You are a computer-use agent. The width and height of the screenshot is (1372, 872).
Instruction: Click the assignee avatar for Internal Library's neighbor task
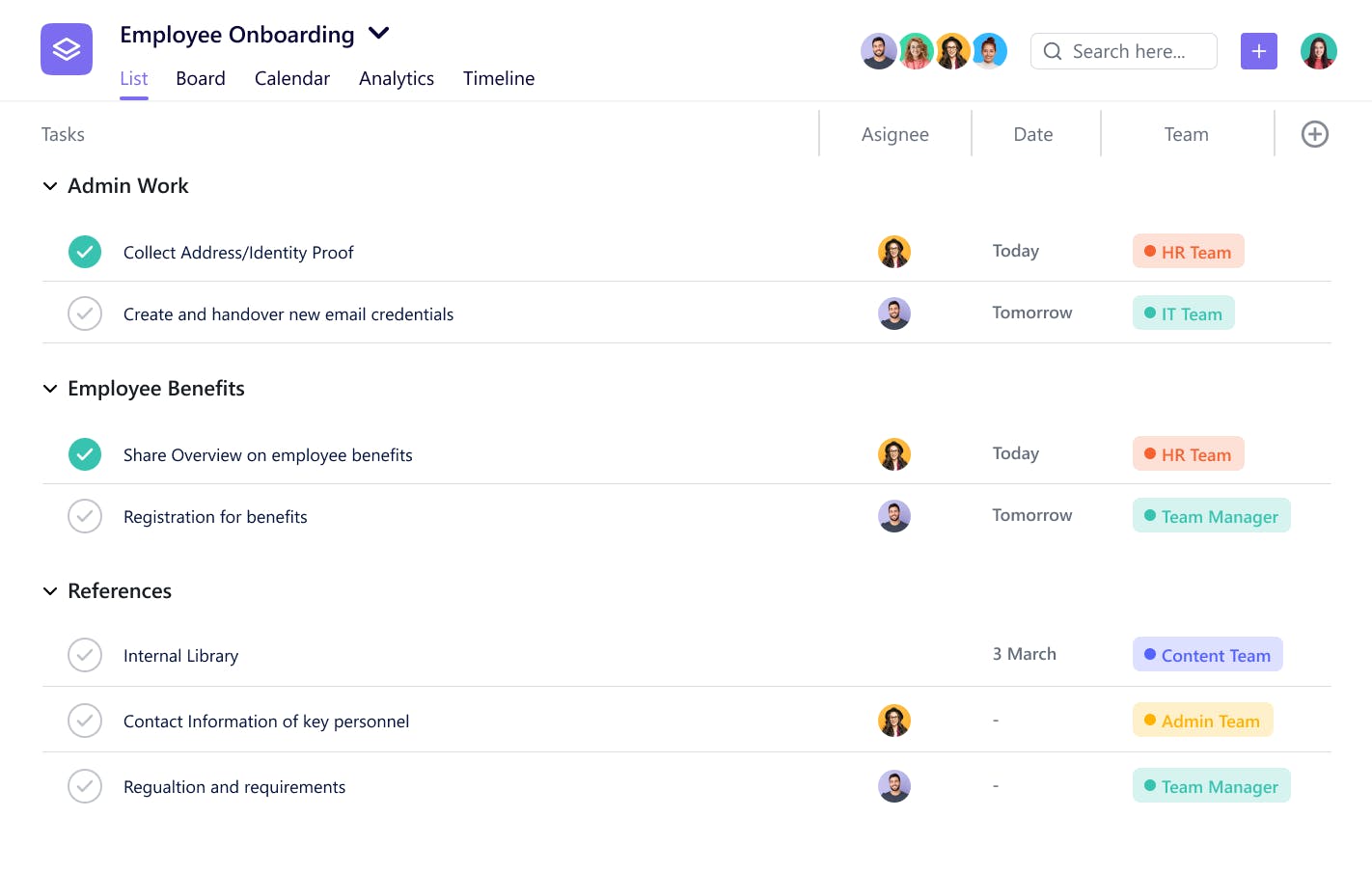tap(894, 720)
